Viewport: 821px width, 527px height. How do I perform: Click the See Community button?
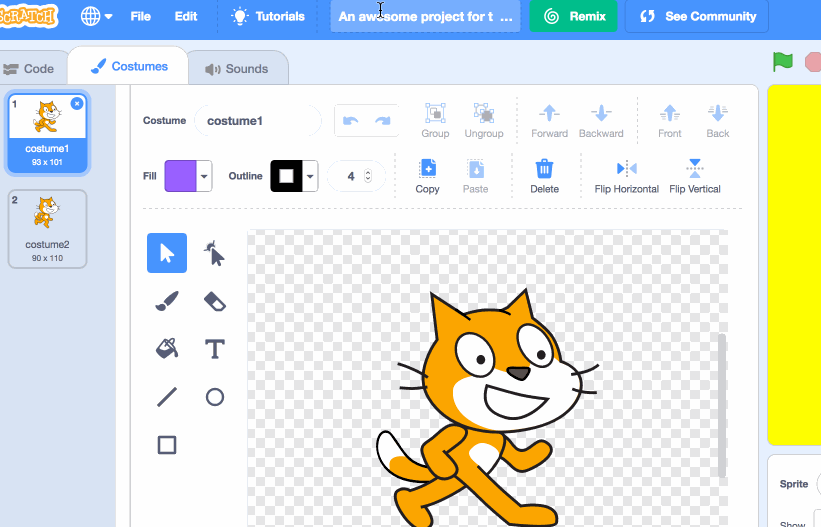pos(697,16)
